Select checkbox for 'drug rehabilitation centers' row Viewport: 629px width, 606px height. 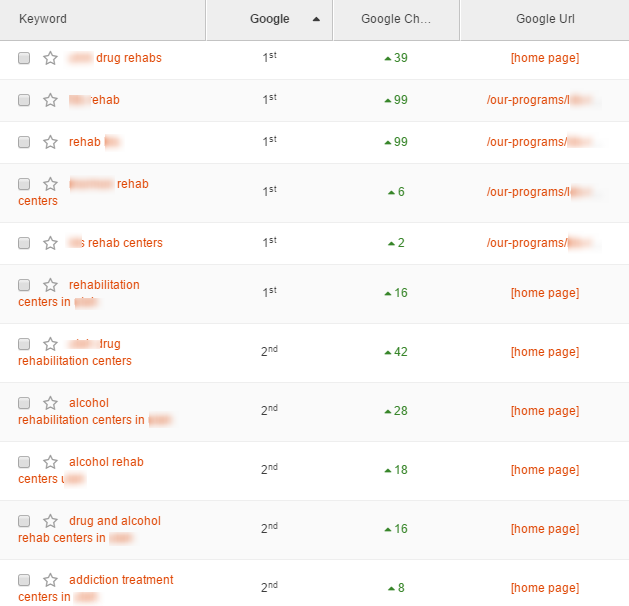coord(24,344)
